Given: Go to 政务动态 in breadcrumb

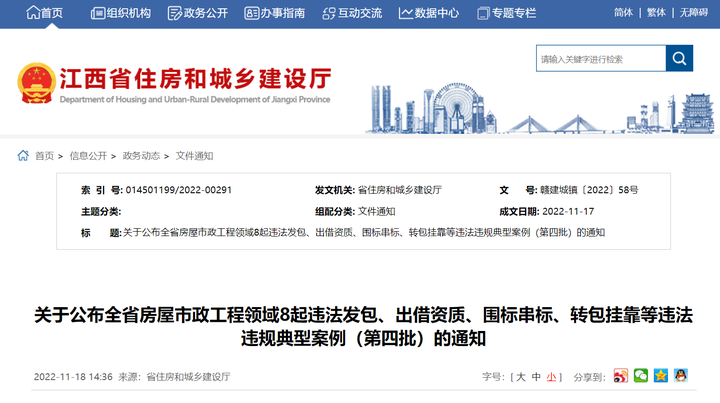Looking at the screenshot, I should [x=141, y=156].
